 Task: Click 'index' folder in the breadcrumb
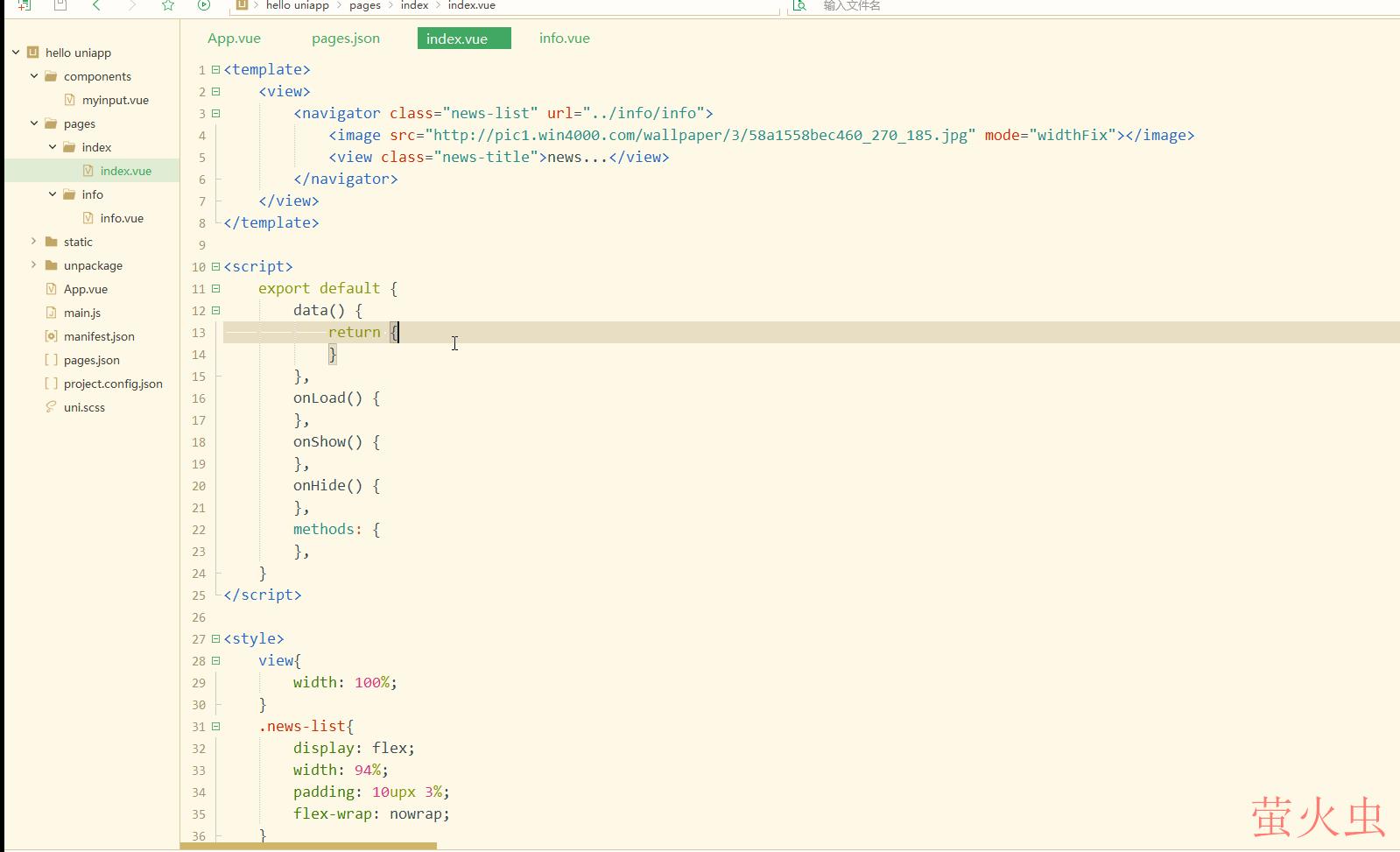(x=414, y=5)
